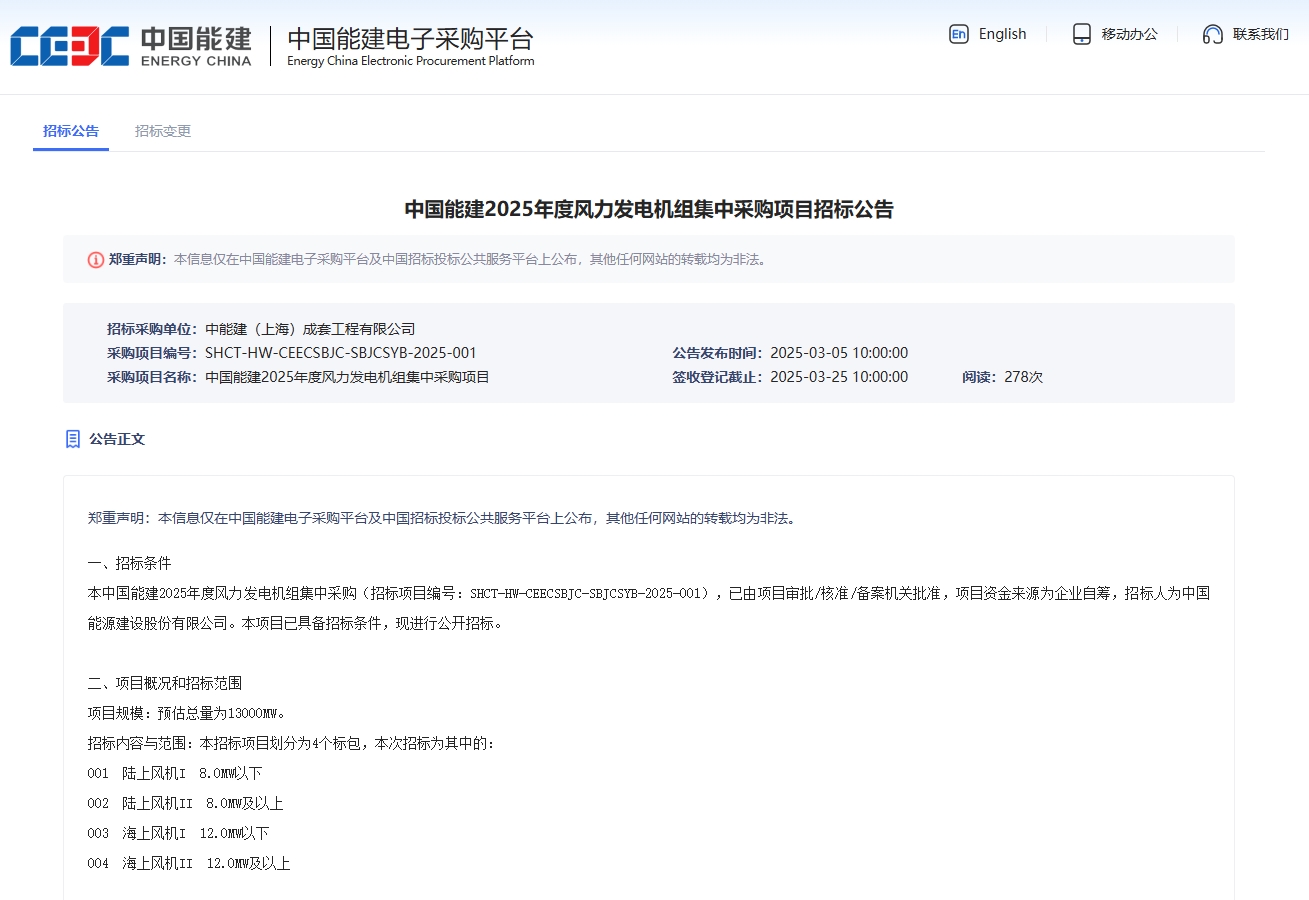This screenshot has width=1309, height=900.
Task: Click the line 项目规模：预估总量为13000MW
Action: click(187, 713)
